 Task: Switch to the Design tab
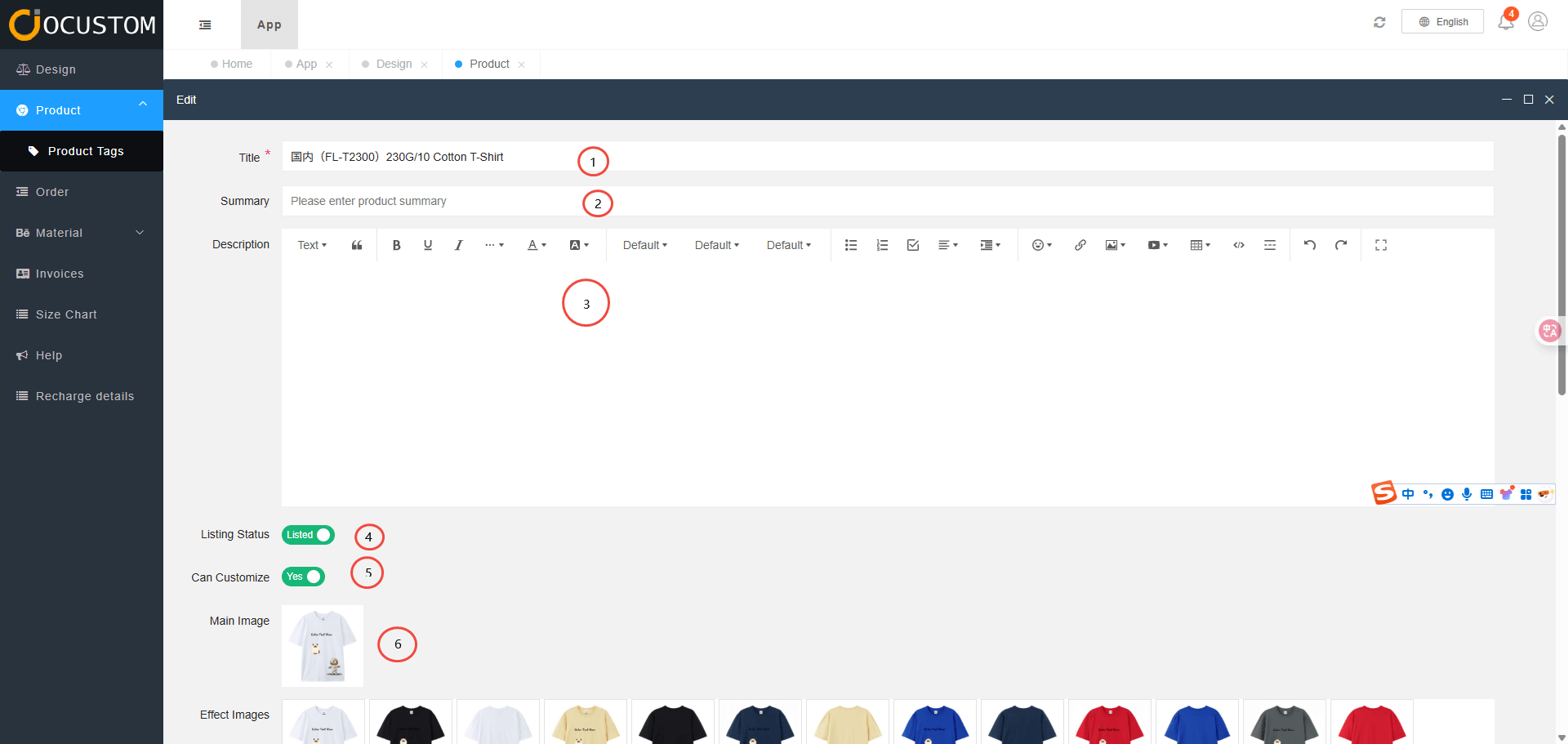(394, 64)
